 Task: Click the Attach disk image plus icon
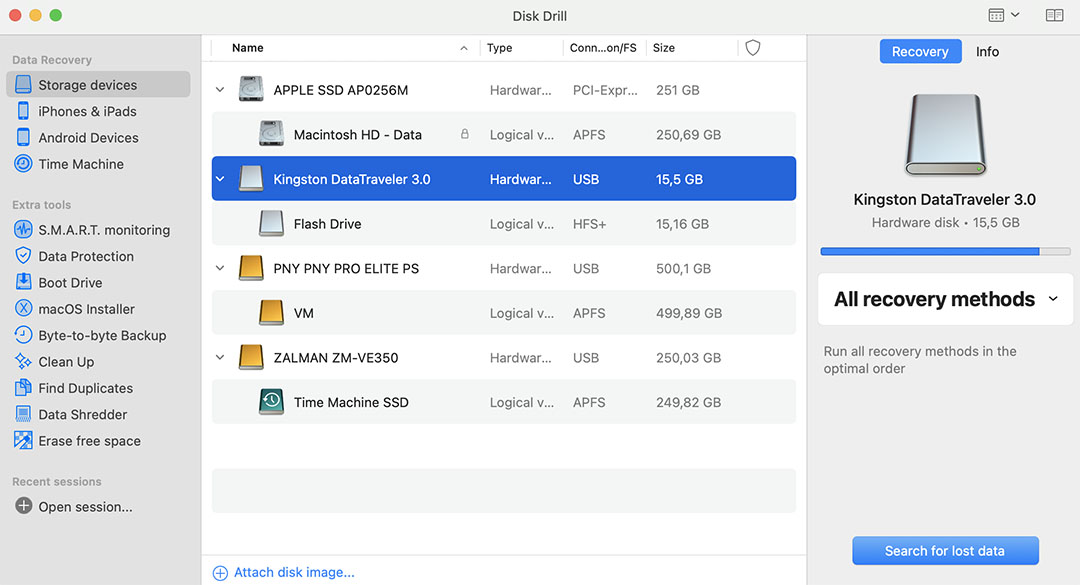pyautogui.click(x=220, y=573)
